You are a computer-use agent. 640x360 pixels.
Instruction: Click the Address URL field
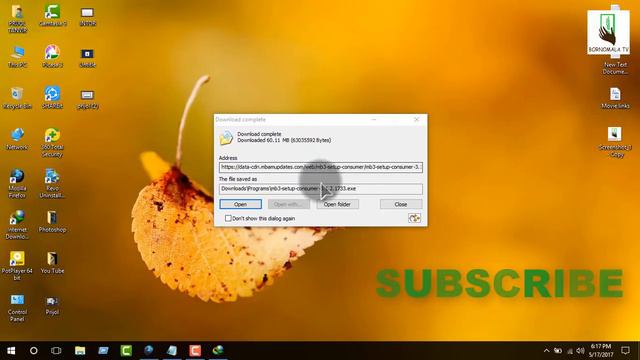tap(321, 167)
